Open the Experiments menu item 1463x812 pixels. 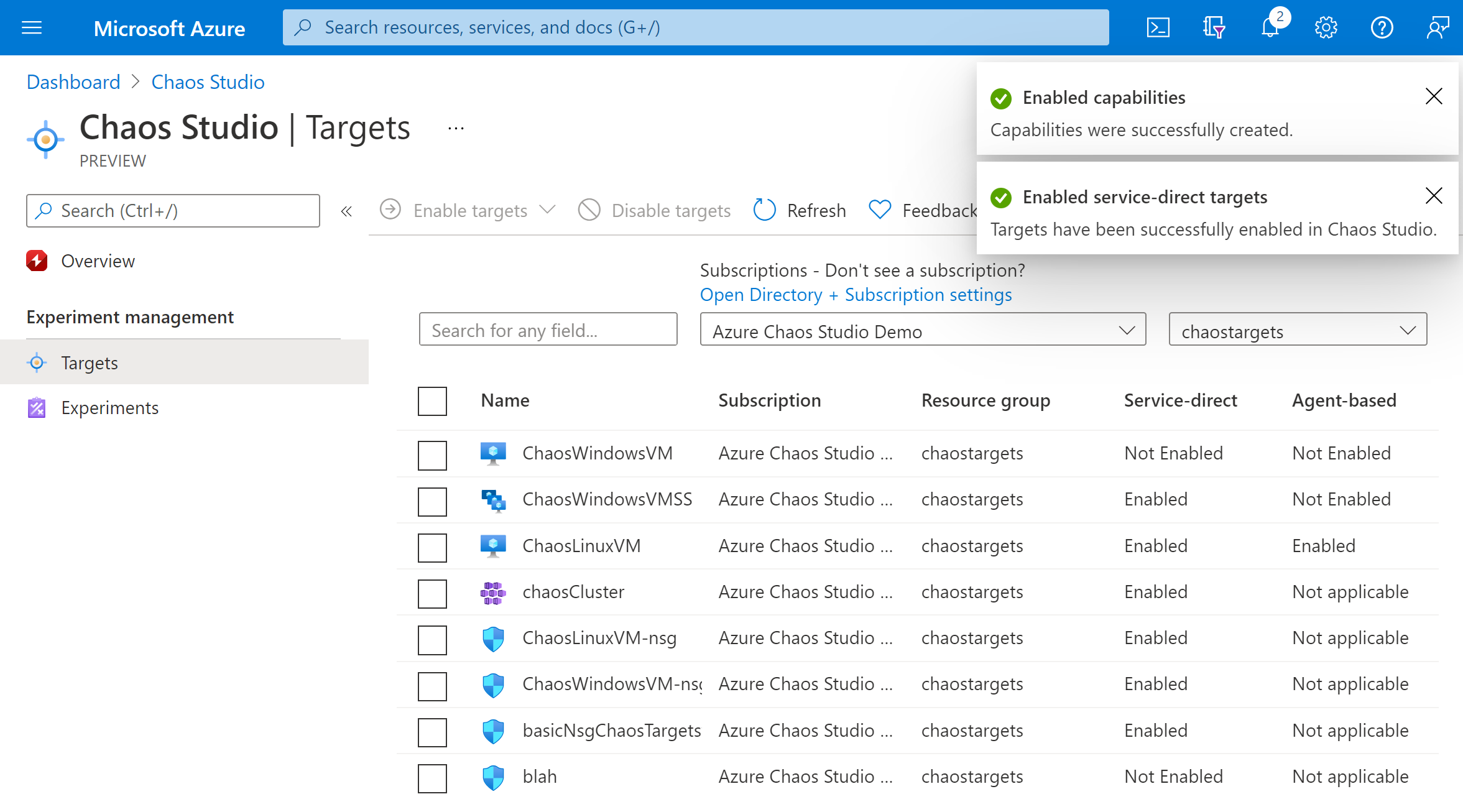(x=109, y=407)
